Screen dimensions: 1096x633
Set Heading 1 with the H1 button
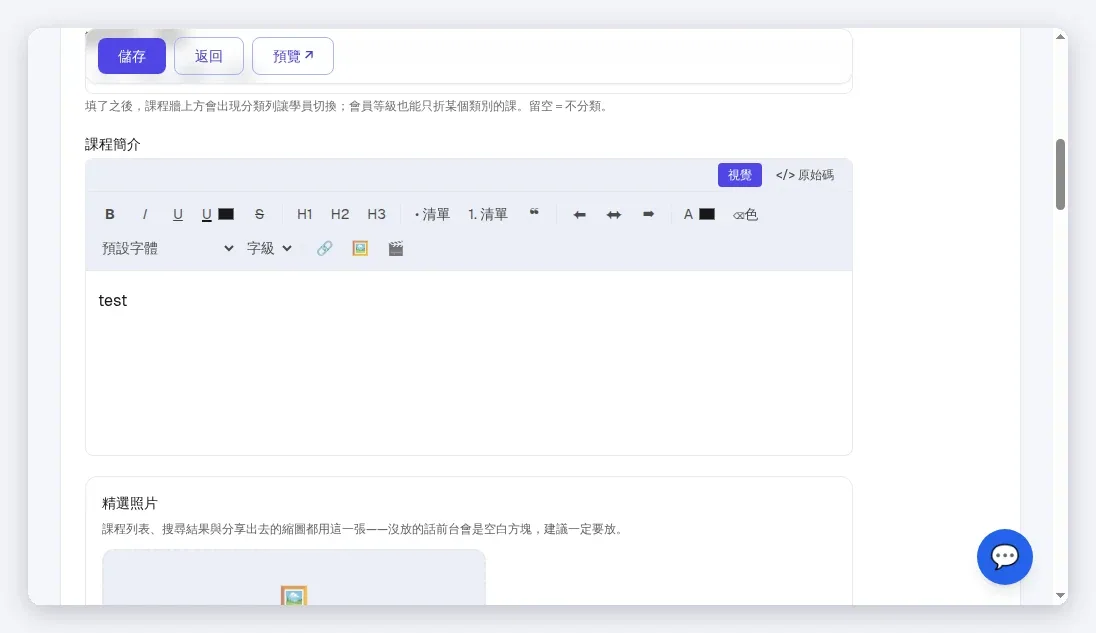click(304, 214)
